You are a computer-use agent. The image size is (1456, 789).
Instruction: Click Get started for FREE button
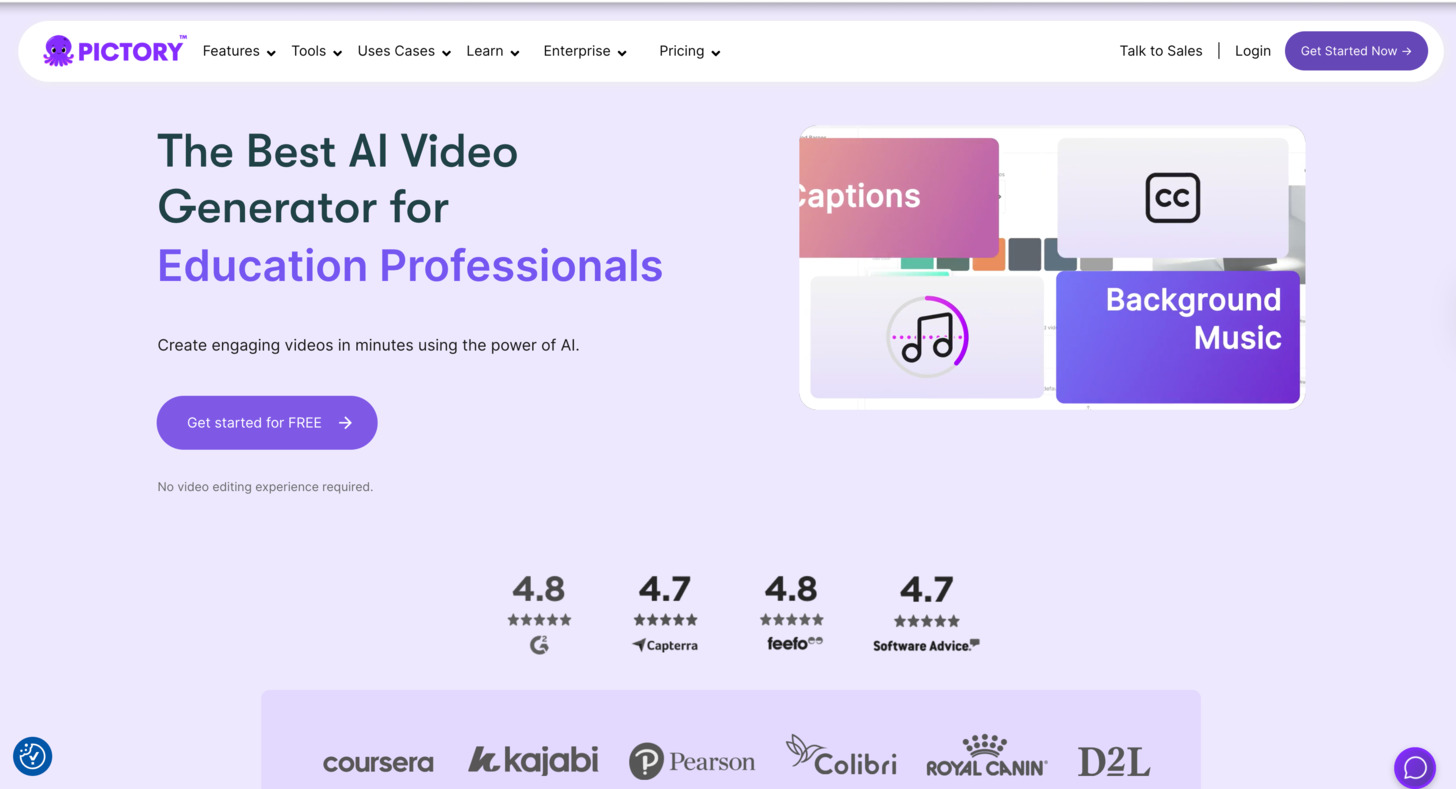267,423
